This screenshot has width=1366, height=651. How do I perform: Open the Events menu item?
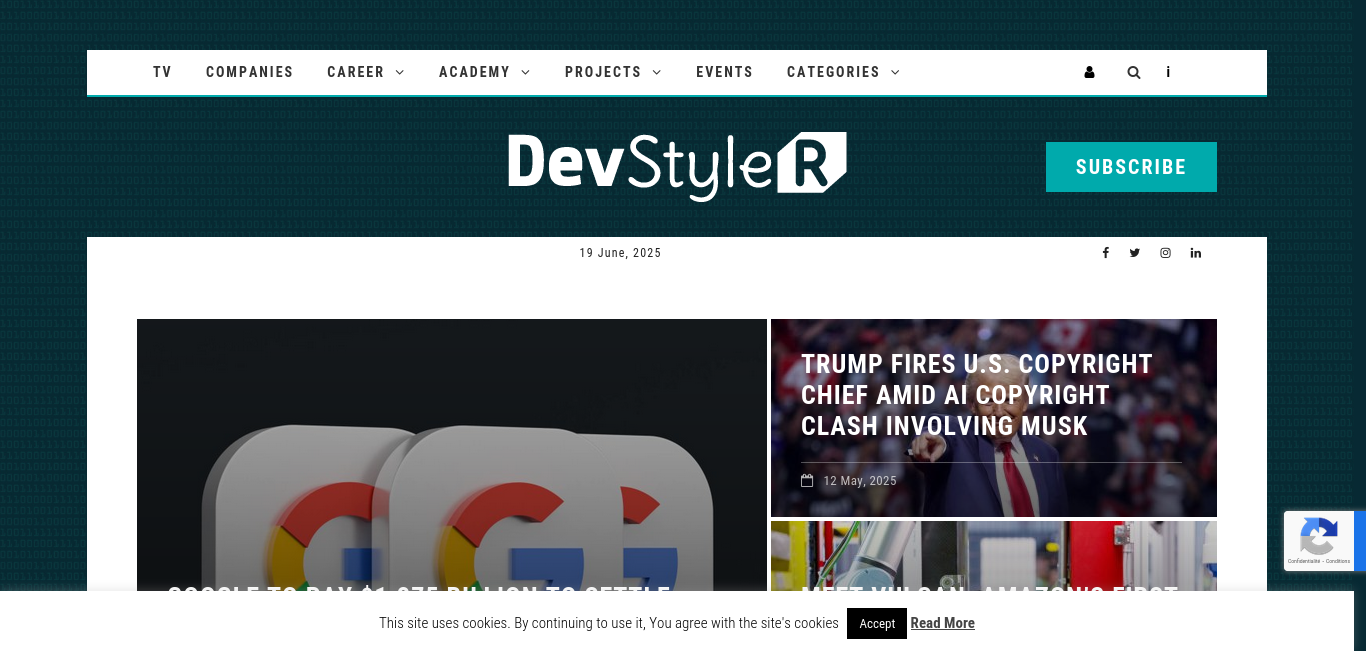pos(725,72)
